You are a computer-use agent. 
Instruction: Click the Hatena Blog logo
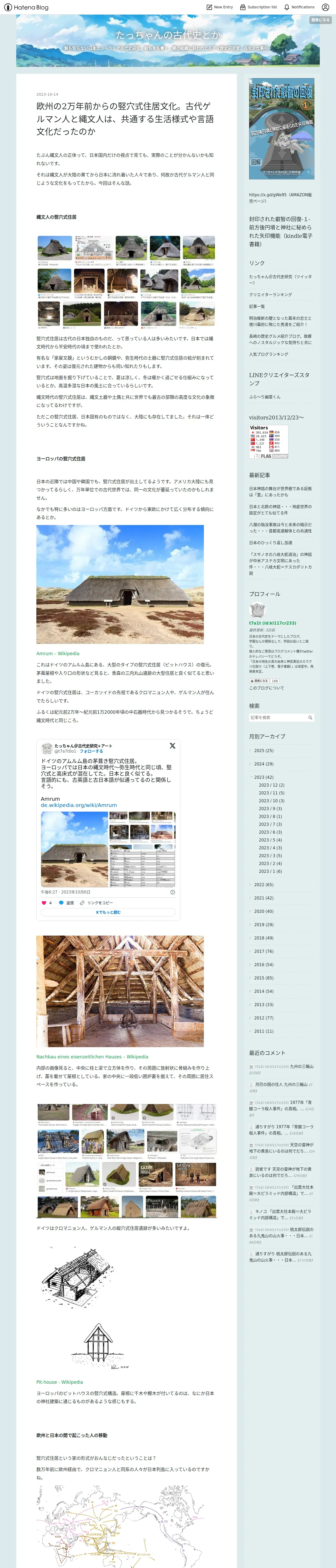tap(26, 7)
